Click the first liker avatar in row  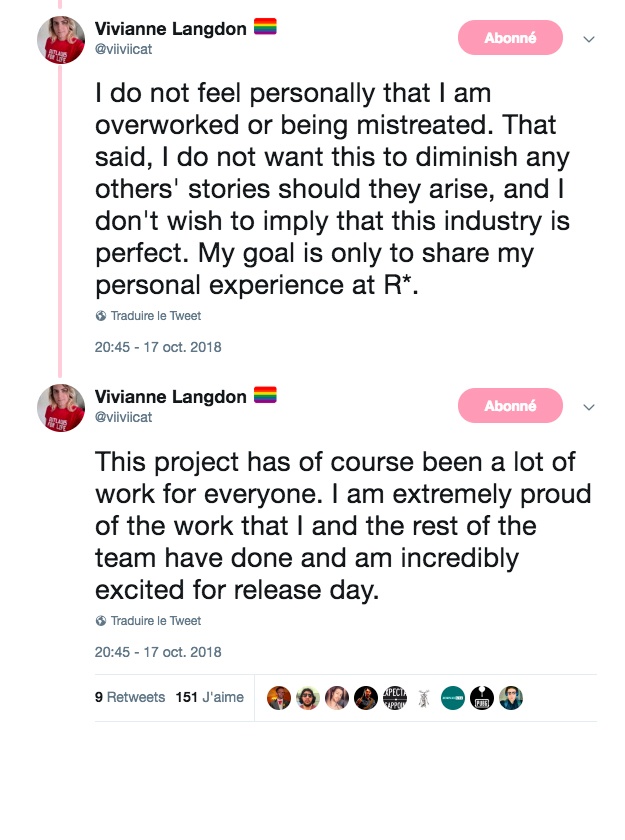pos(279,698)
